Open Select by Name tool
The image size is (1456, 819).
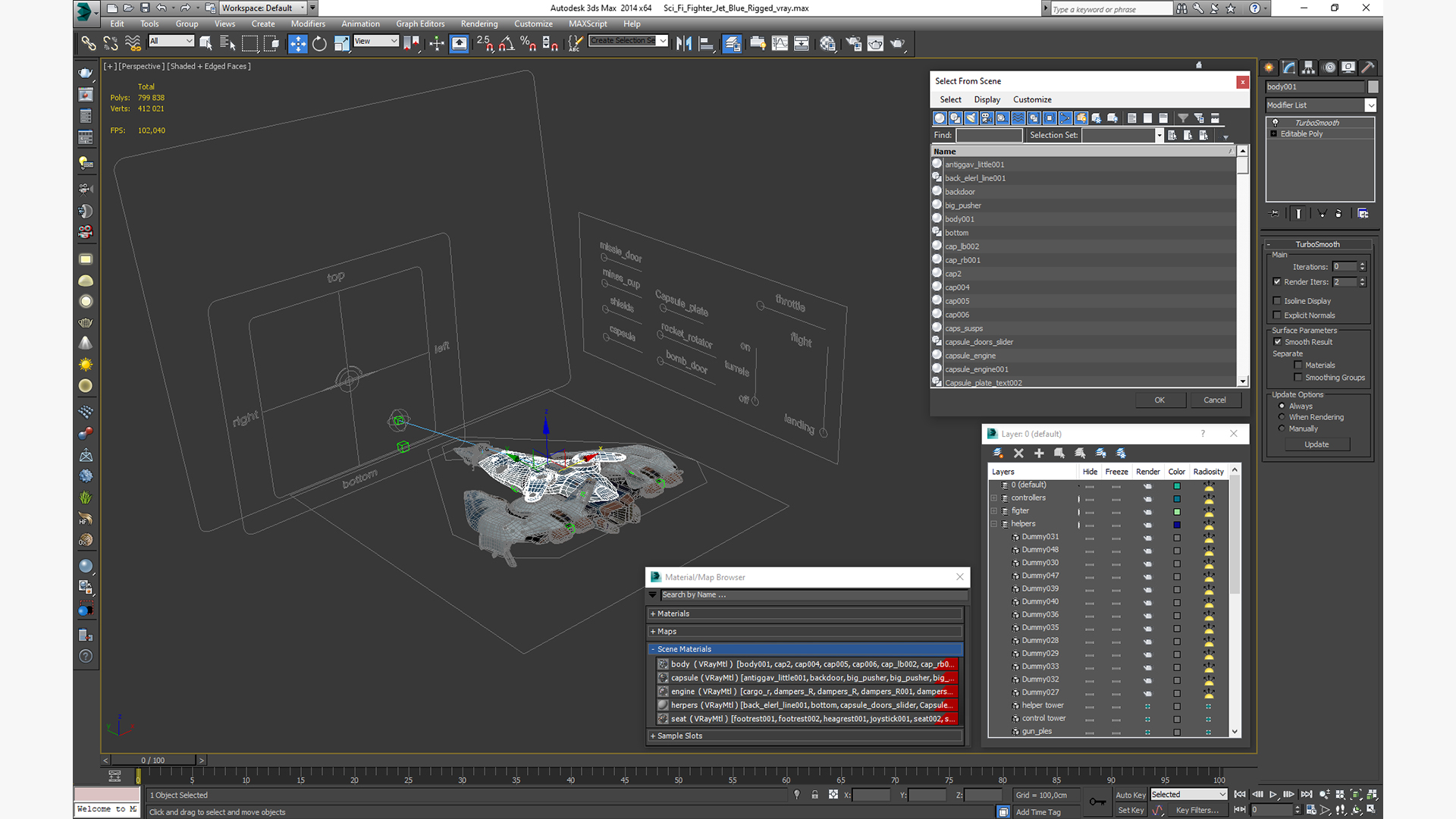[x=227, y=43]
